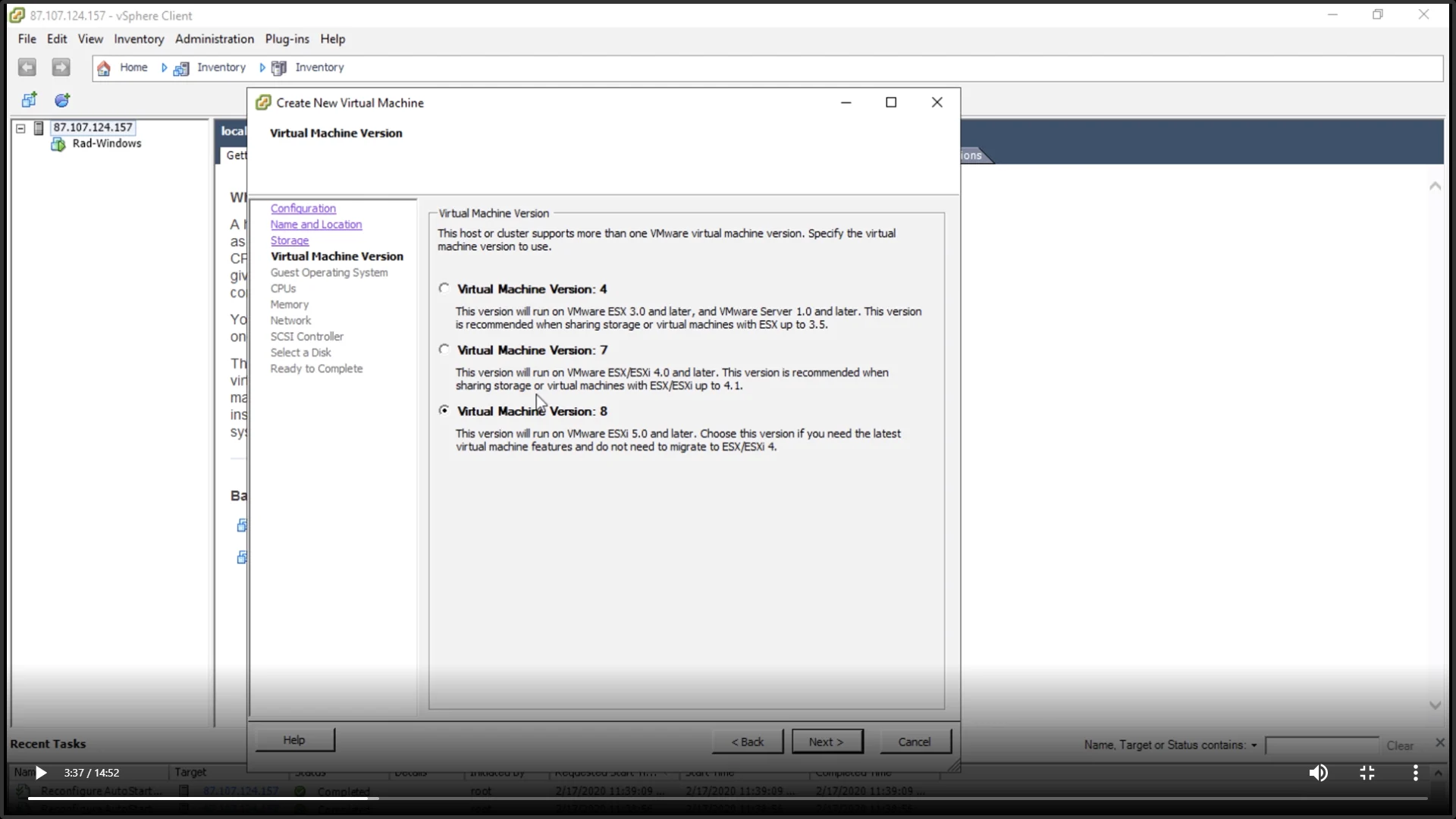
Task: Go to Home via house icon
Action: point(104,68)
